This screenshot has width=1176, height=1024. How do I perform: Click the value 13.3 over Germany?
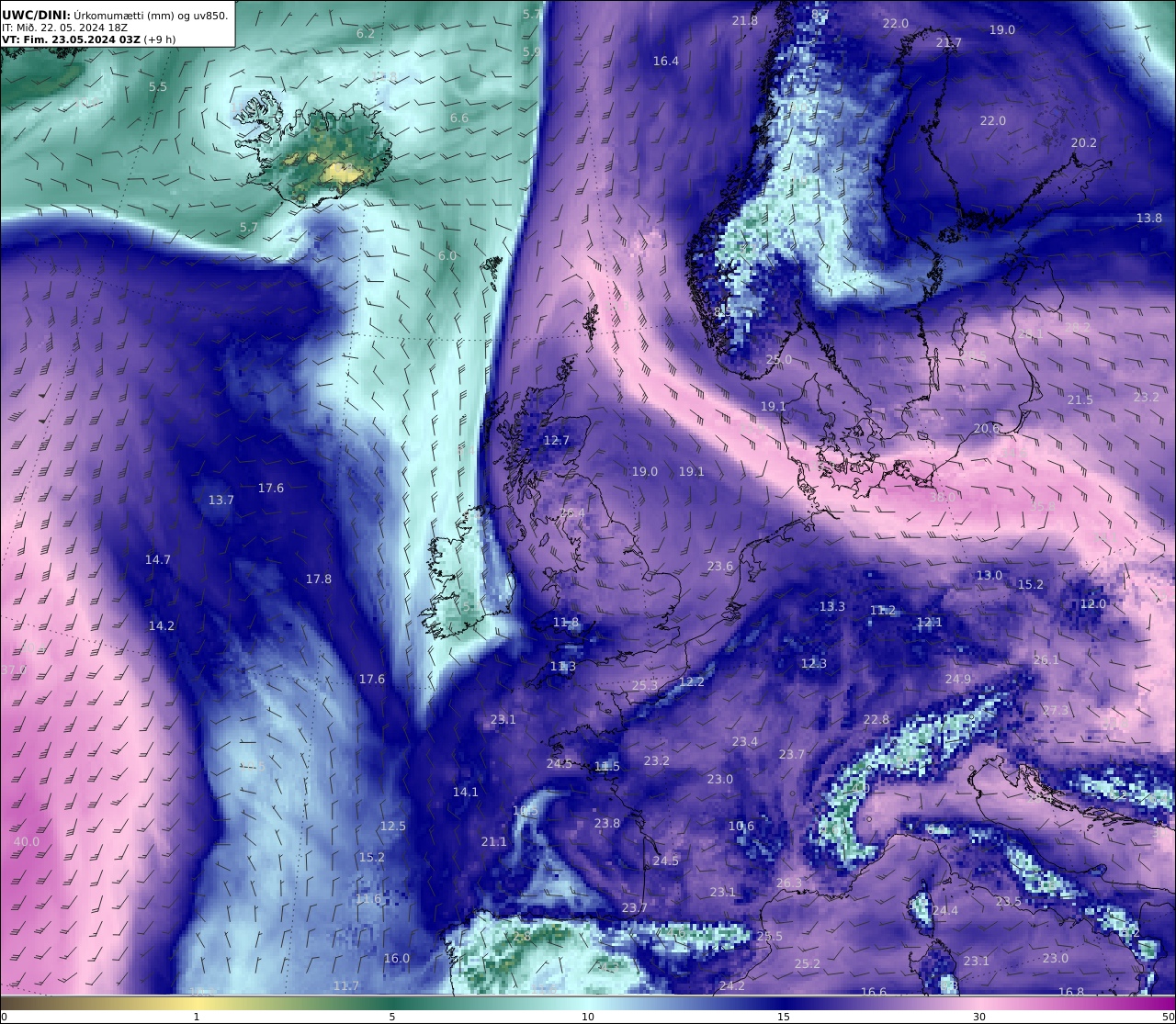(832, 606)
